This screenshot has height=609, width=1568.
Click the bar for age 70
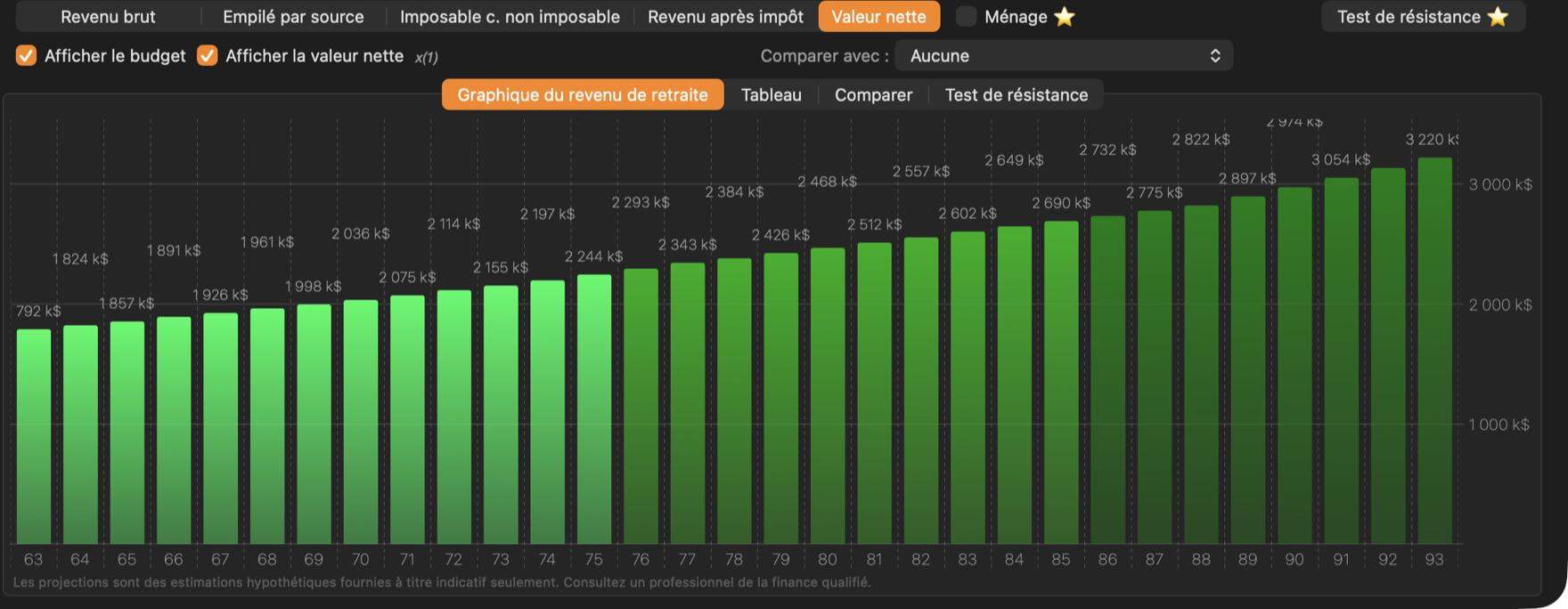(361, 422)
